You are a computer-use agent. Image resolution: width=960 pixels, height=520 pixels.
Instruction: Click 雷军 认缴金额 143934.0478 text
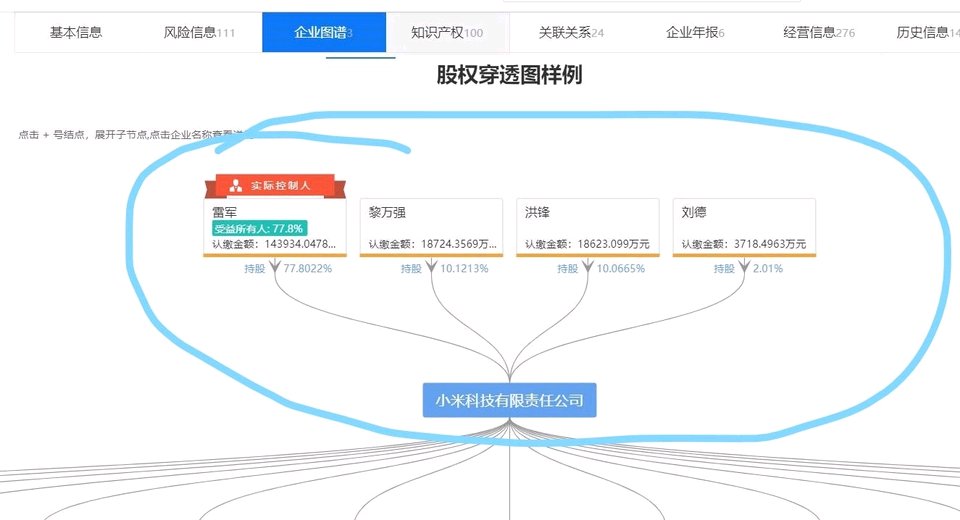(274, 244)
